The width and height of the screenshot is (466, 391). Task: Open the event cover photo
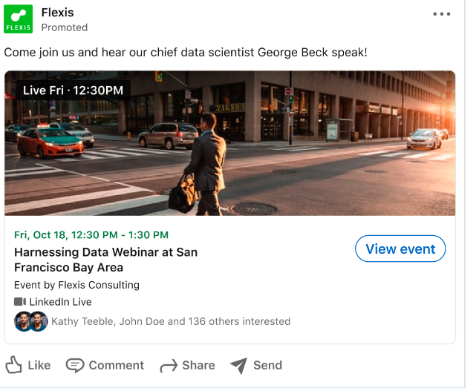point(230,143)
